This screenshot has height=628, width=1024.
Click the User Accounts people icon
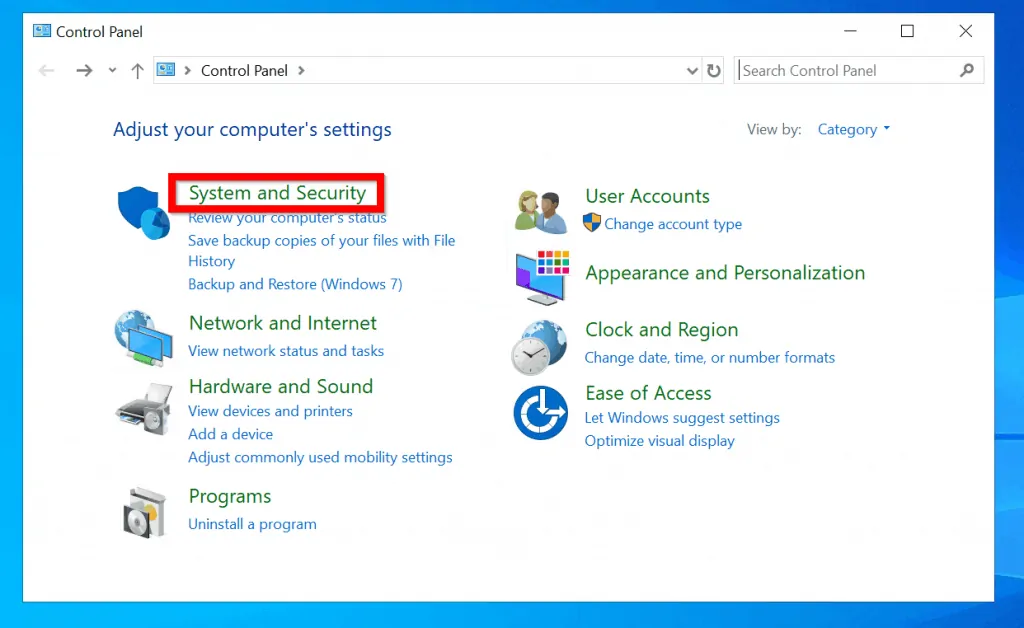tap(540, 210)
